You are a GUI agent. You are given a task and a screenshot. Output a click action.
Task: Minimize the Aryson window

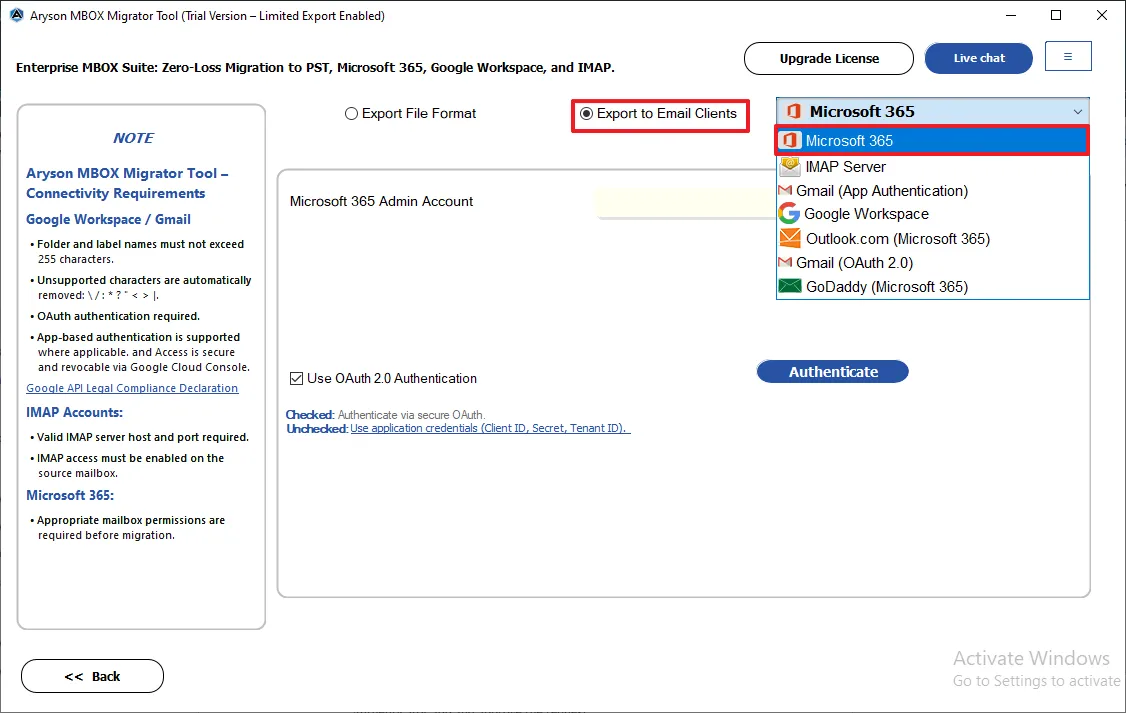pos(1010,15)
